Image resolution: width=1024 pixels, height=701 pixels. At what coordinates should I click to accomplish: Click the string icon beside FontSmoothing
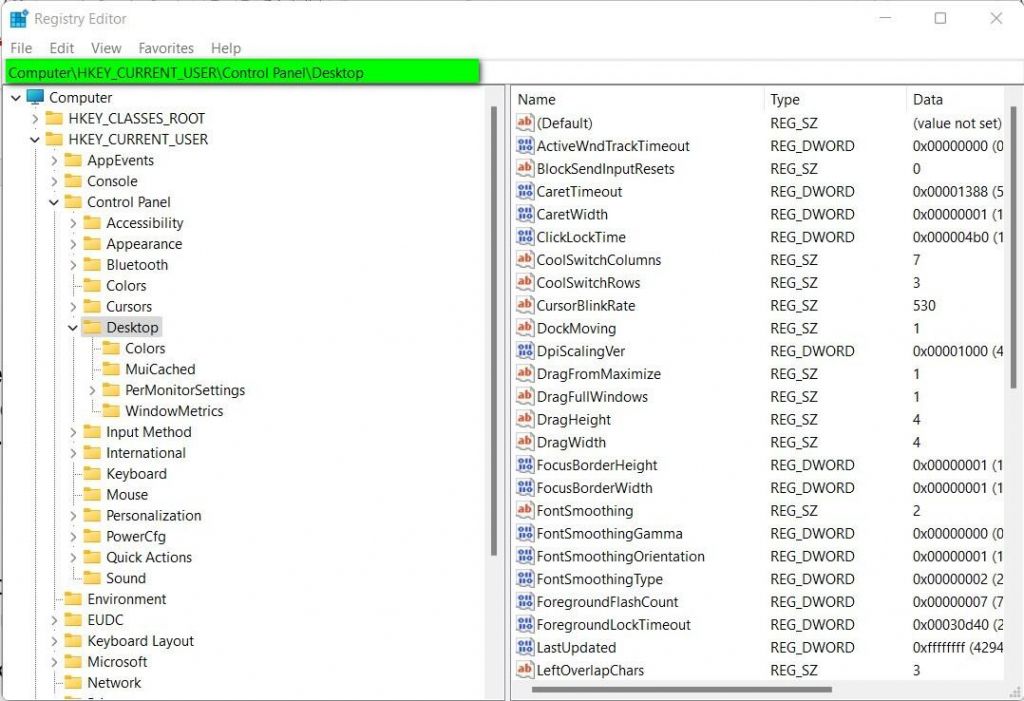[x=525, y=510]
